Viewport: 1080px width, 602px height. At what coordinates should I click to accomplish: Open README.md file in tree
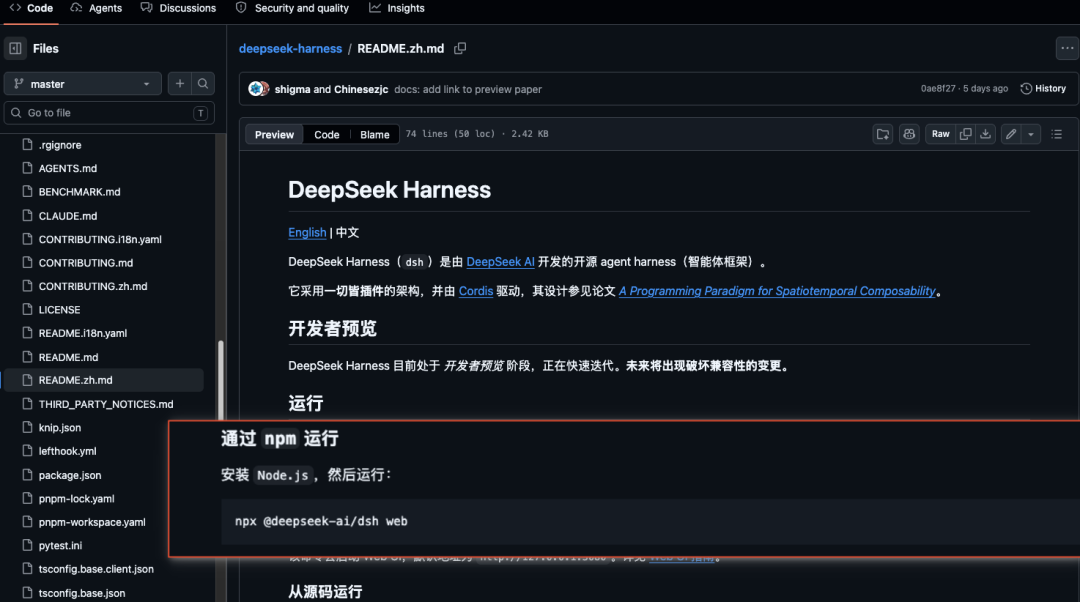click(68, 357)
